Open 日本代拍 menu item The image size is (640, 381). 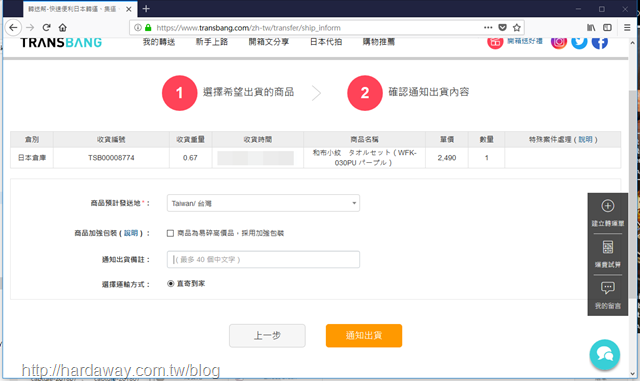coord(326,42)
